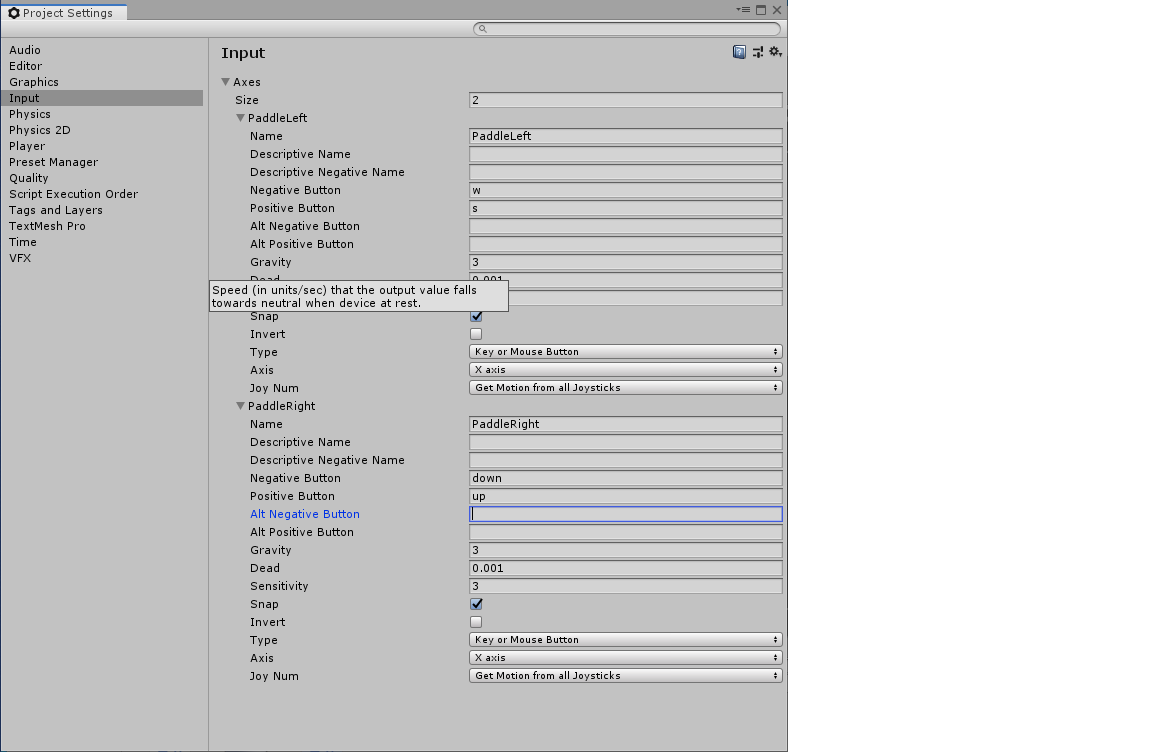Open the gear settings menu in Input header
The width and height of the screenshot is (1152, 752).
[x=775, y=52]
